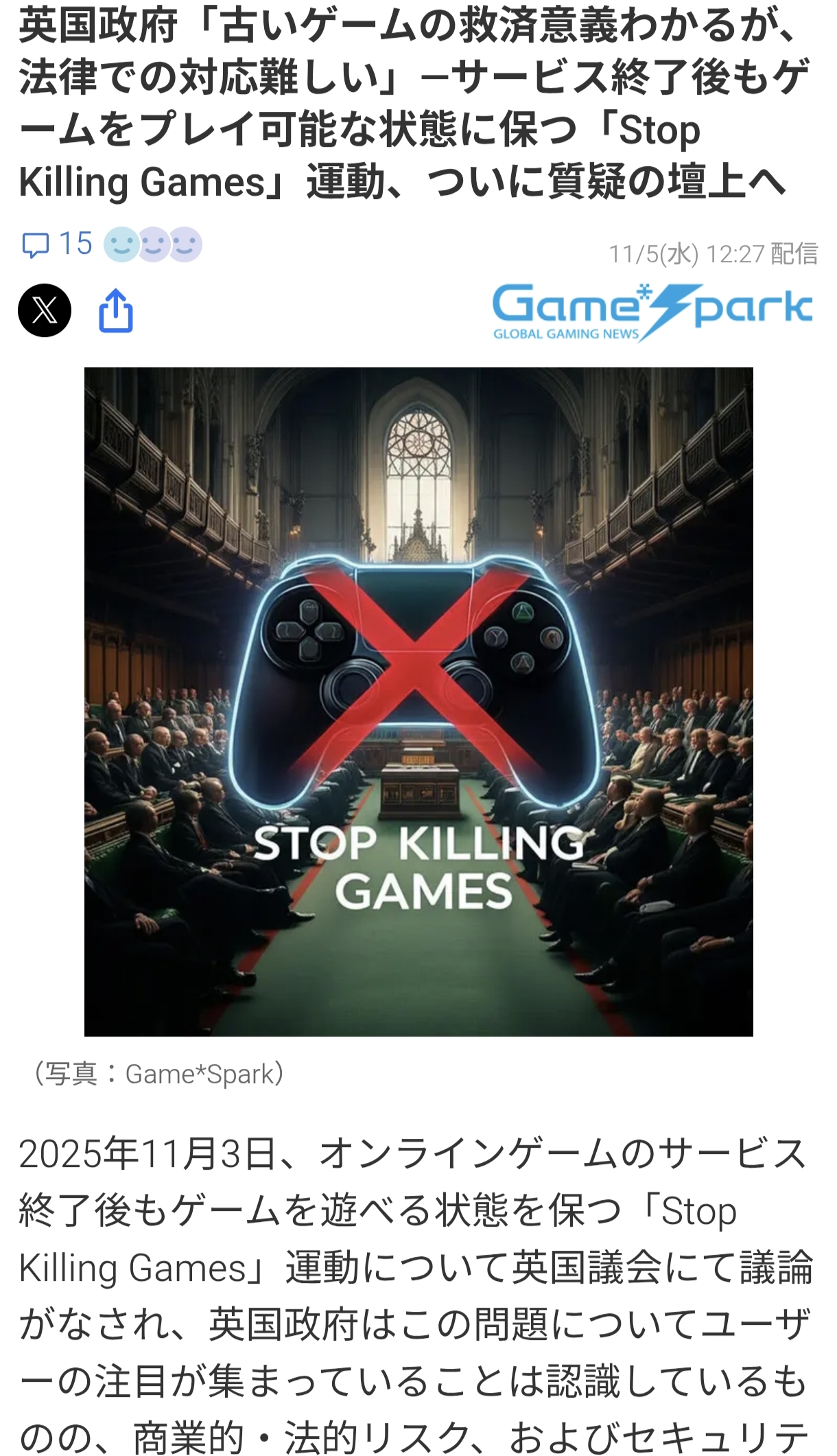837x1456 pixels.
Task: Select the teal smiley reaction face
Action: tap(121, 244)
